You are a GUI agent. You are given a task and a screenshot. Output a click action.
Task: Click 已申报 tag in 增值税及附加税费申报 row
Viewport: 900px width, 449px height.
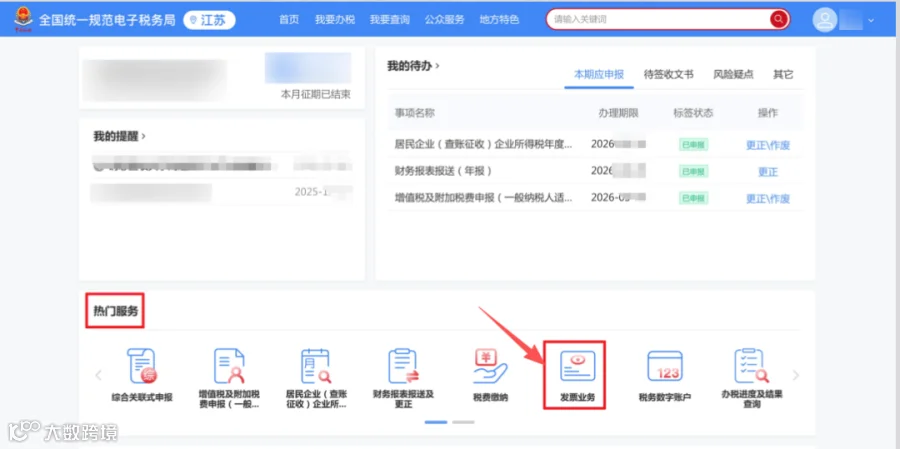693,198
